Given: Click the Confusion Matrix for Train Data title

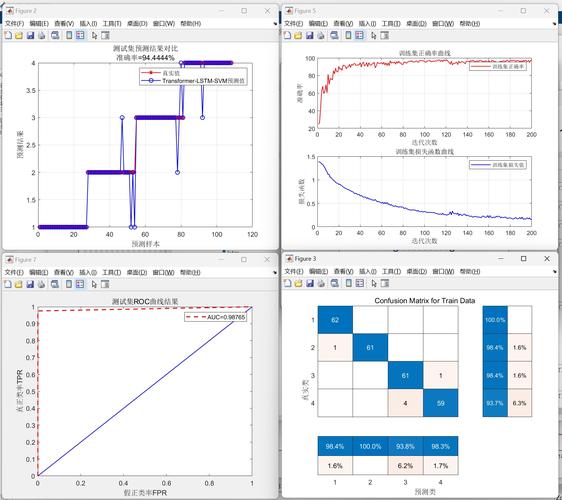Looking at the screenshot, I should coord(425,301).
